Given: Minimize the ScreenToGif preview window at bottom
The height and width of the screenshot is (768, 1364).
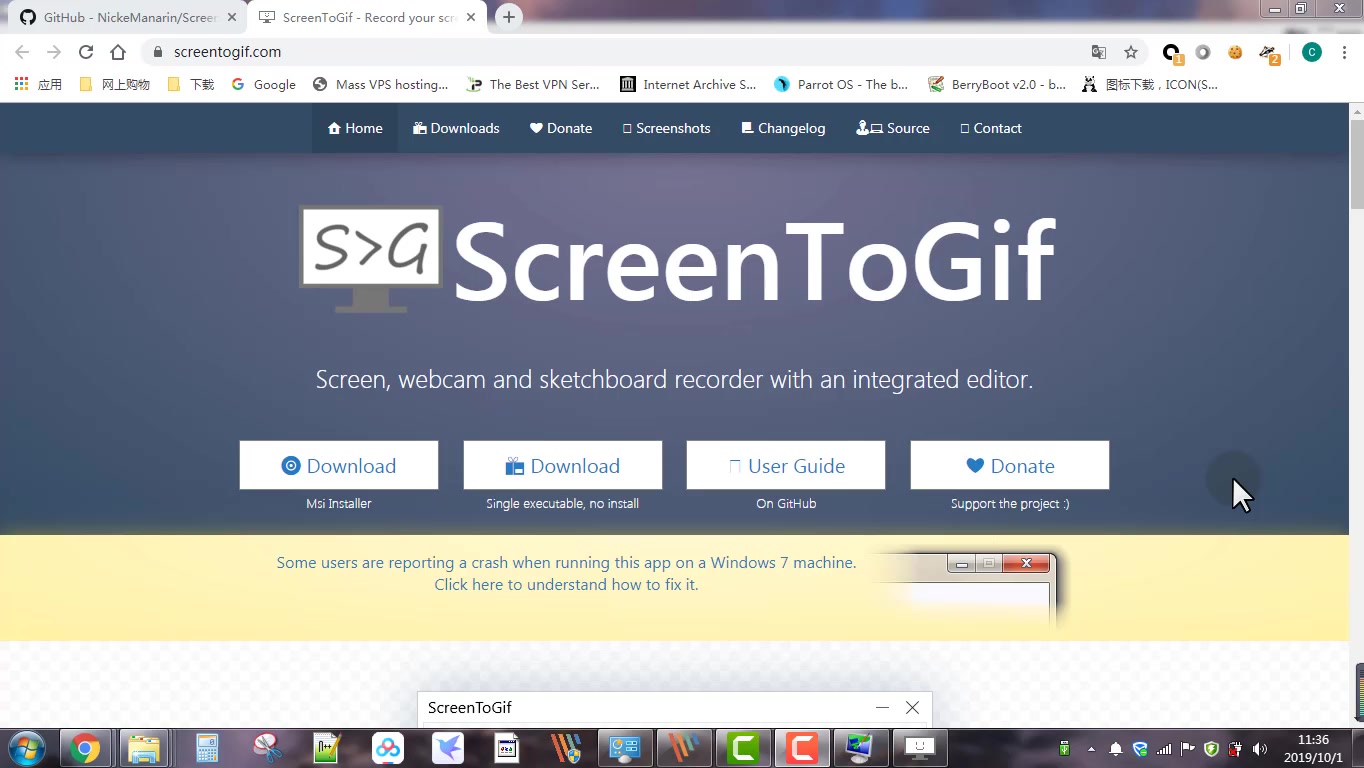Looking at the screenshot, I should (x=882, y=707).
